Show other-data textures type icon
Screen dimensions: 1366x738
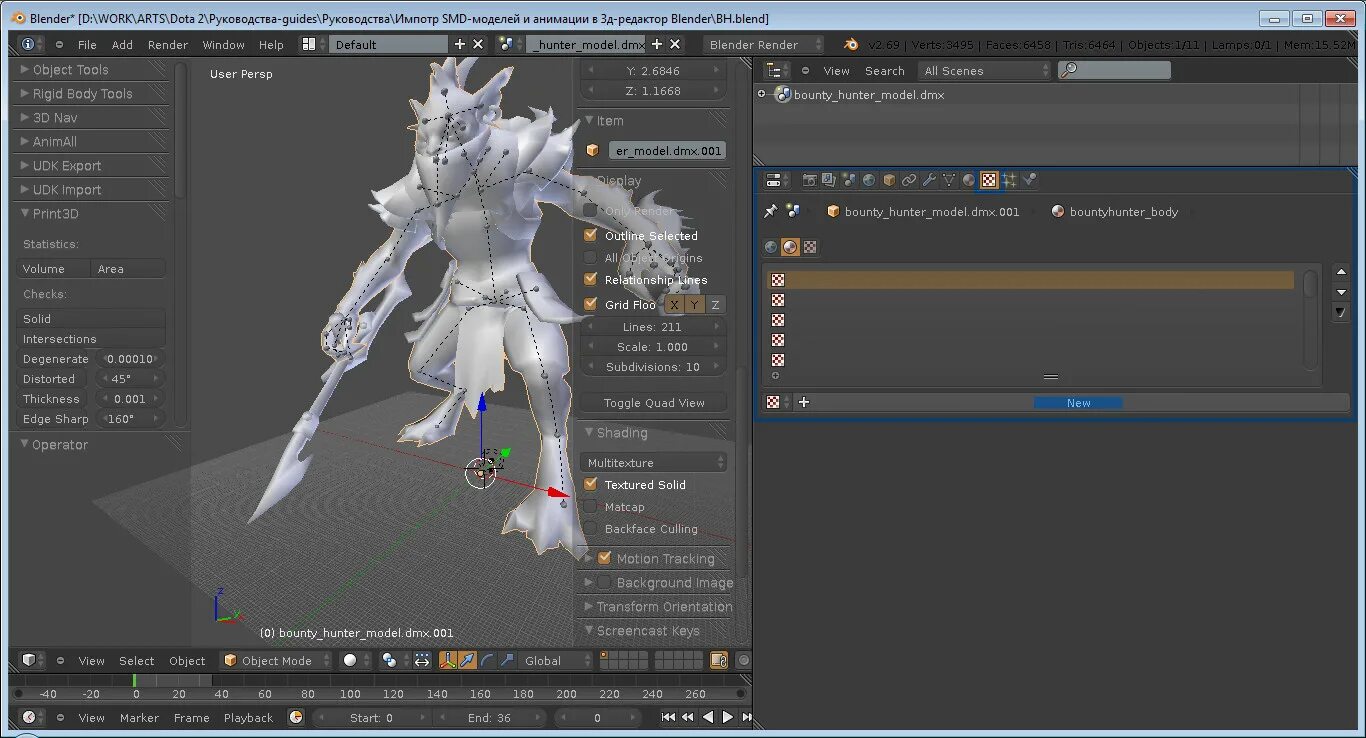click(x=810, y=247)
